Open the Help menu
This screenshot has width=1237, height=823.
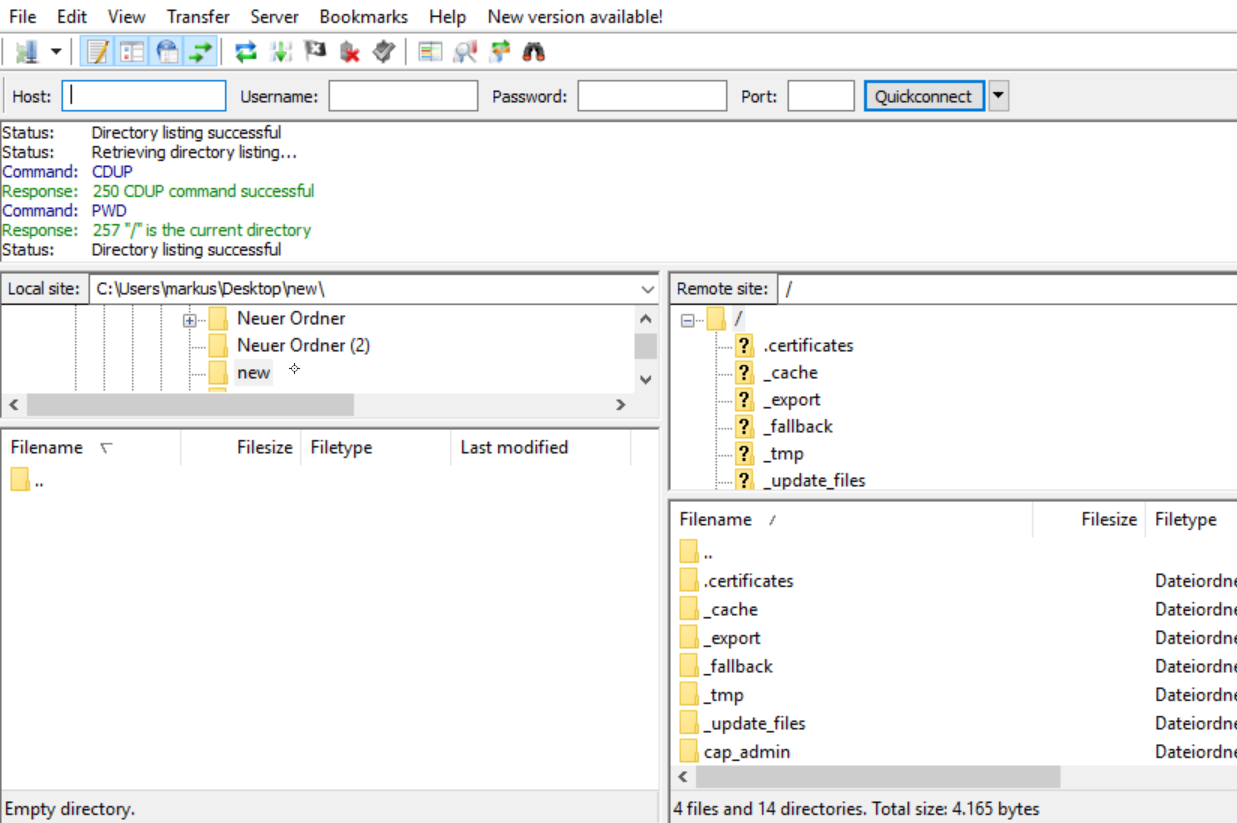(447, 16)
